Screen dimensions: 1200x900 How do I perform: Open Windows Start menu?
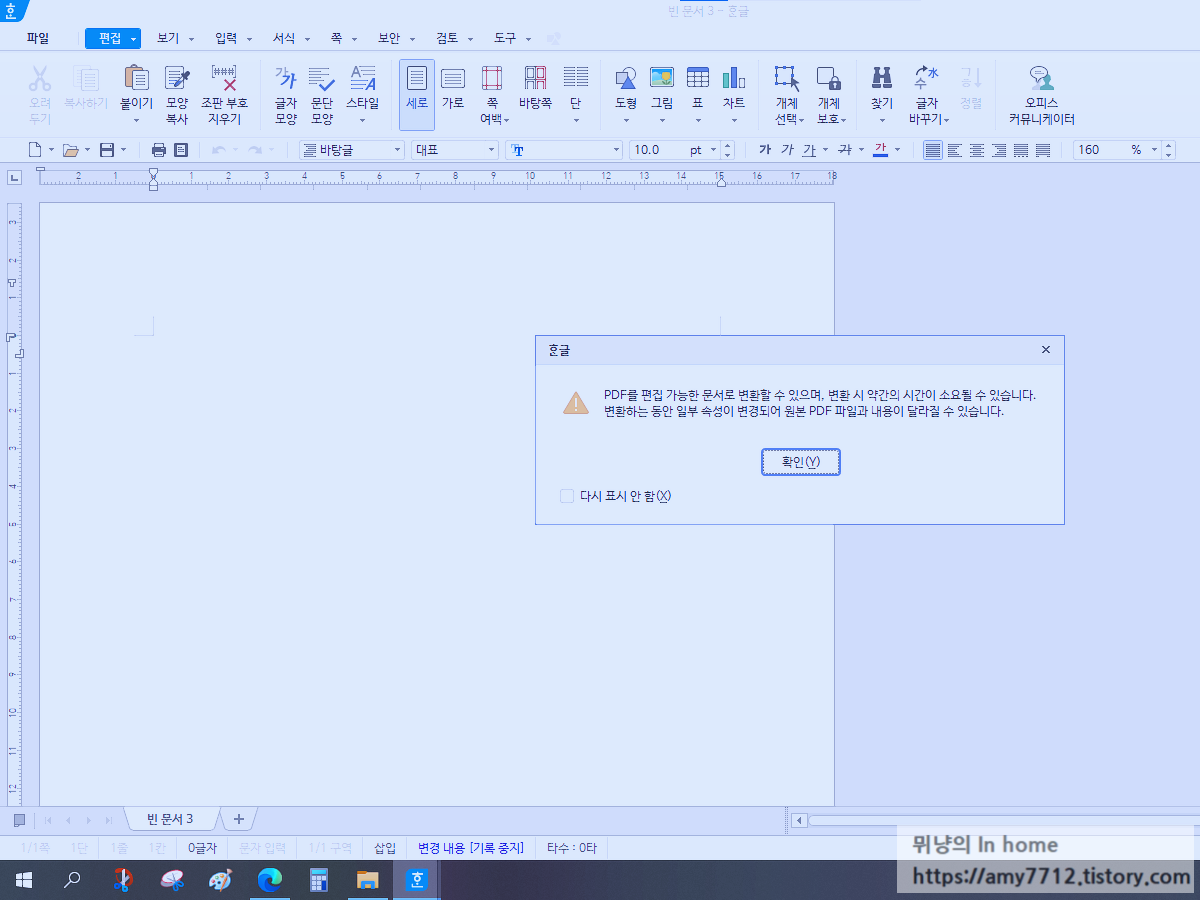[24, 880]
